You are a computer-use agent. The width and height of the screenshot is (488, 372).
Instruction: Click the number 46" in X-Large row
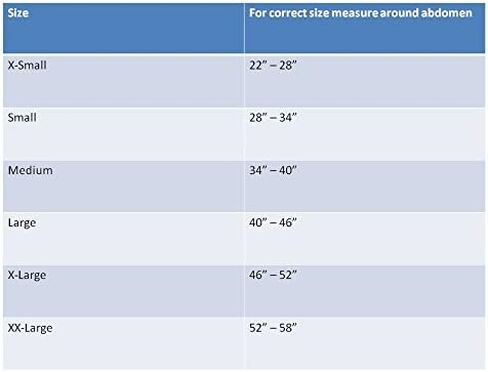[x=258, y=275]
